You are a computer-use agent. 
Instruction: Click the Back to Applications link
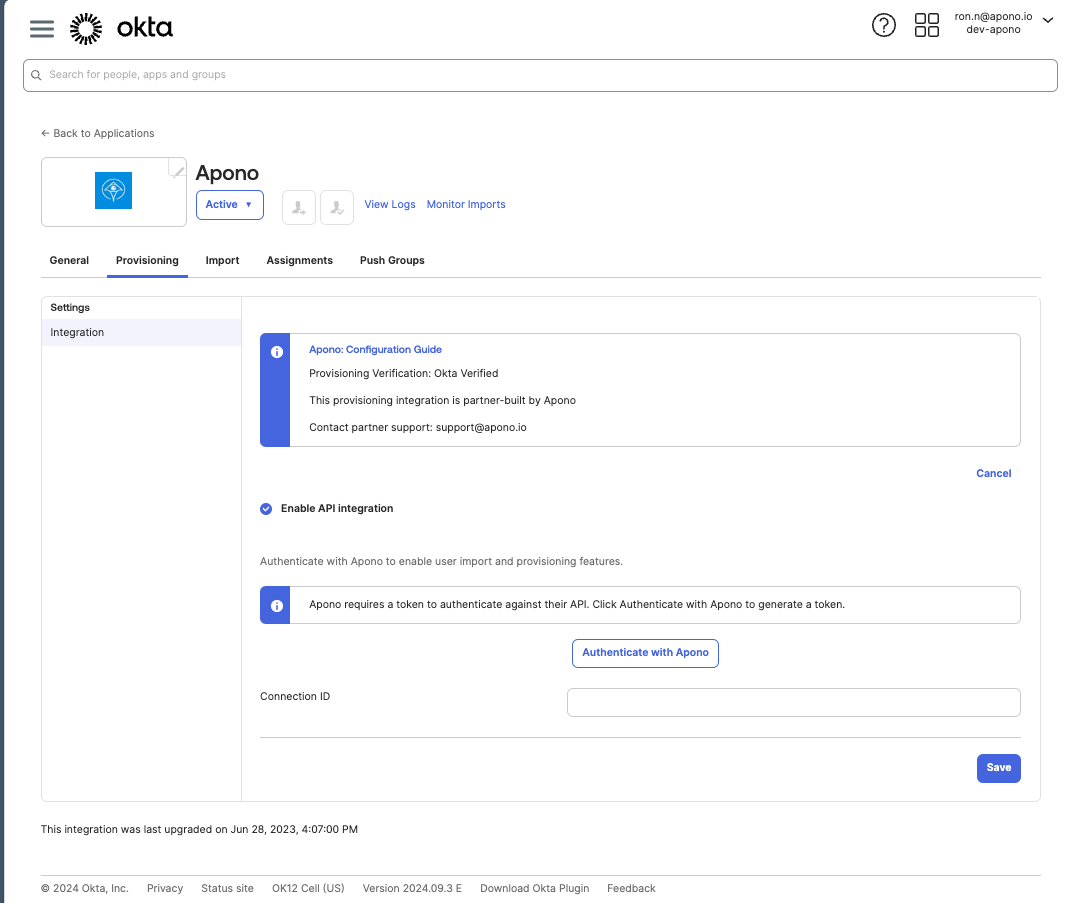tap(98, 134)
